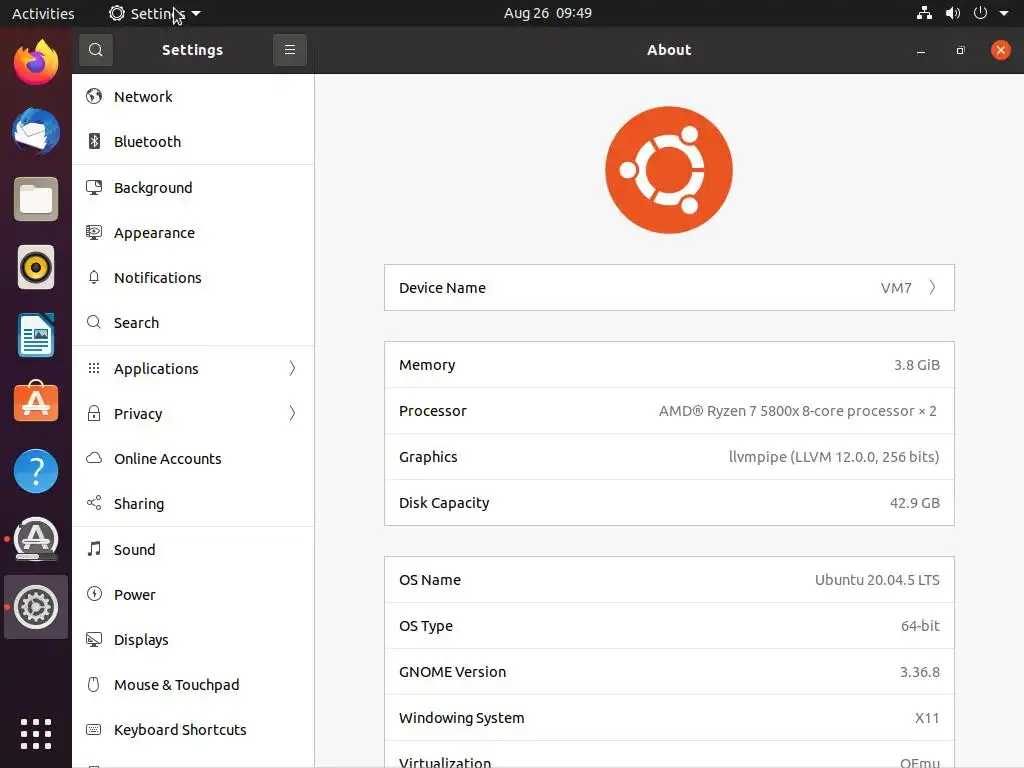This screenshot has height=768, width=1024.
Task: Select the Search magnifier icon in the sidebar list
Action: [x=94, y=322]
